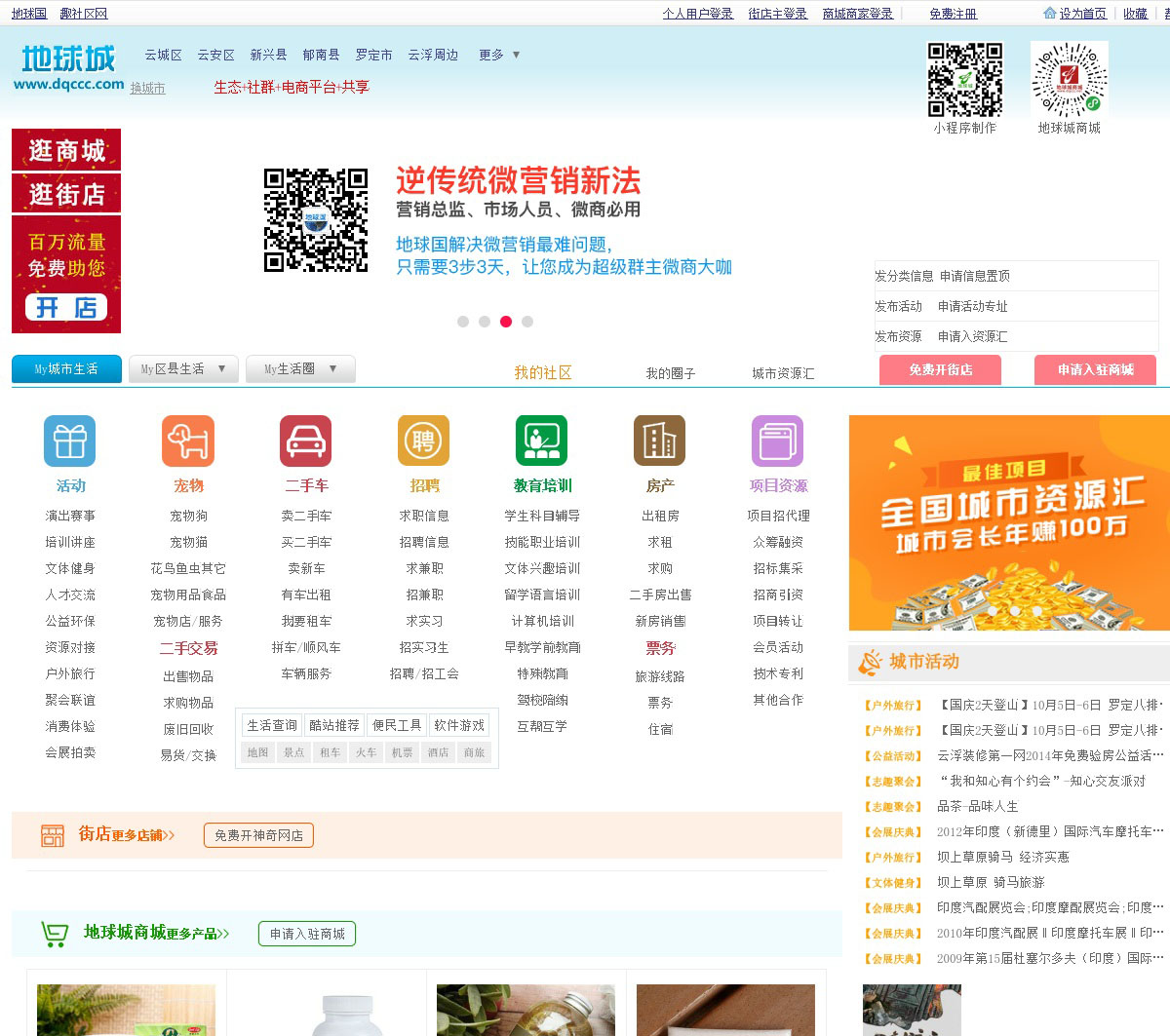The width and height of the screenshot is (1170, 1036).
Task: Switch to the 我的圈子 tab
Action: coord(670,373)
